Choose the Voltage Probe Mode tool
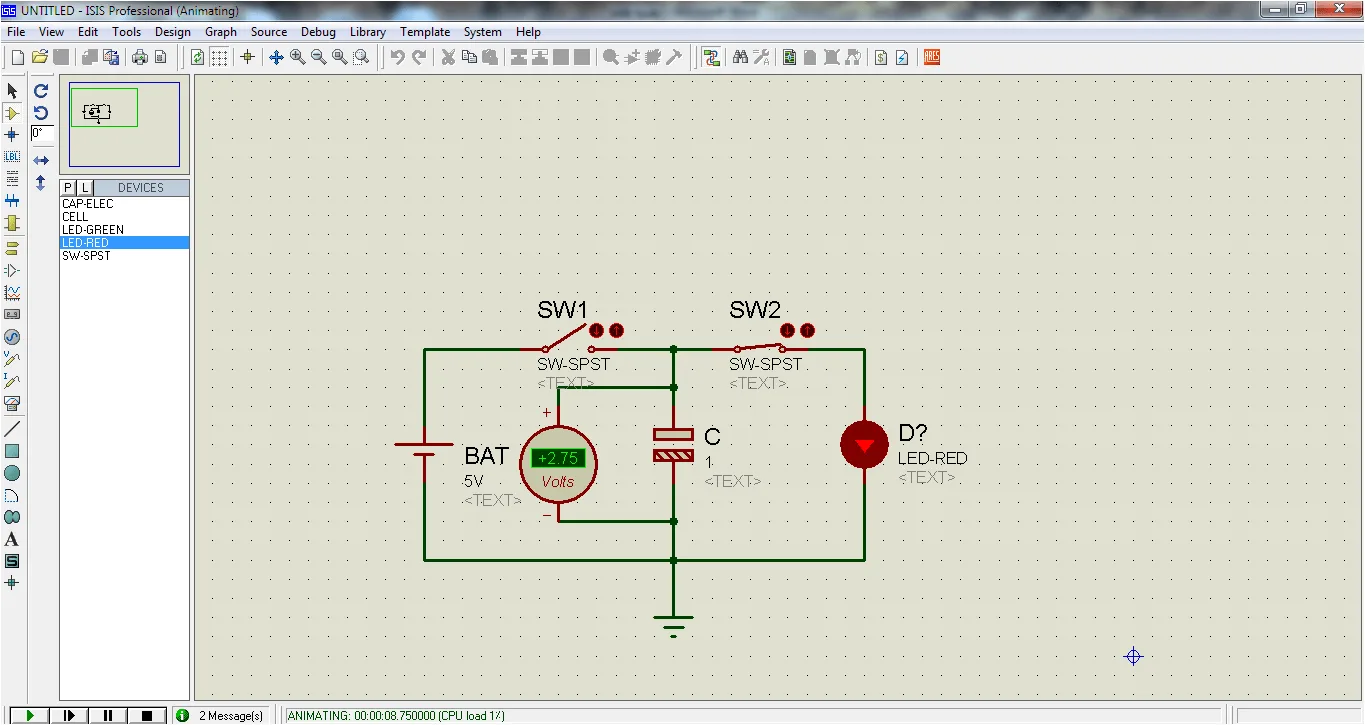This screenshot has height=725, width=1365. [x=12, y=359]
